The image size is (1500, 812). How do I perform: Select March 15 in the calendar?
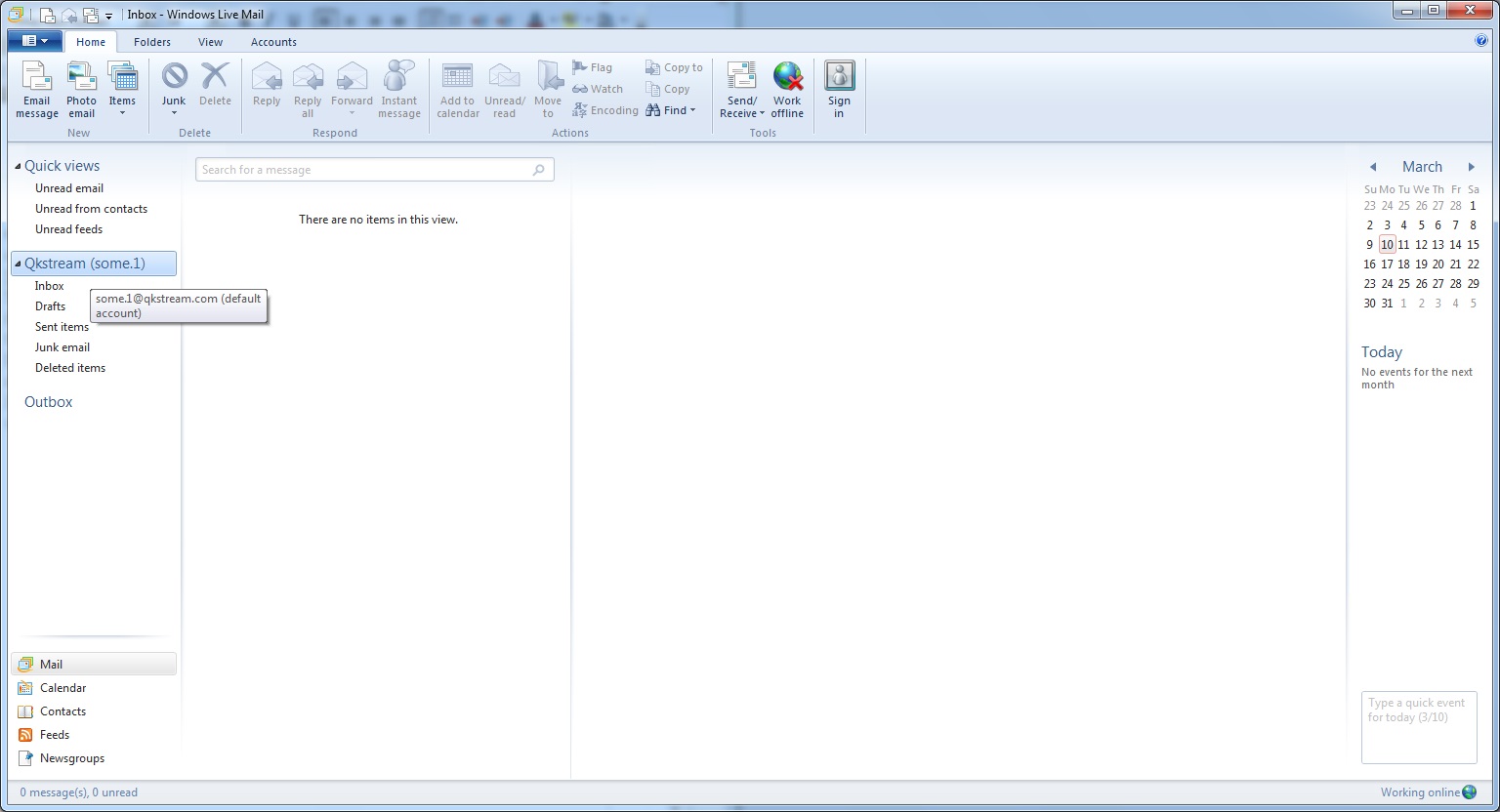coord(1473,245)
